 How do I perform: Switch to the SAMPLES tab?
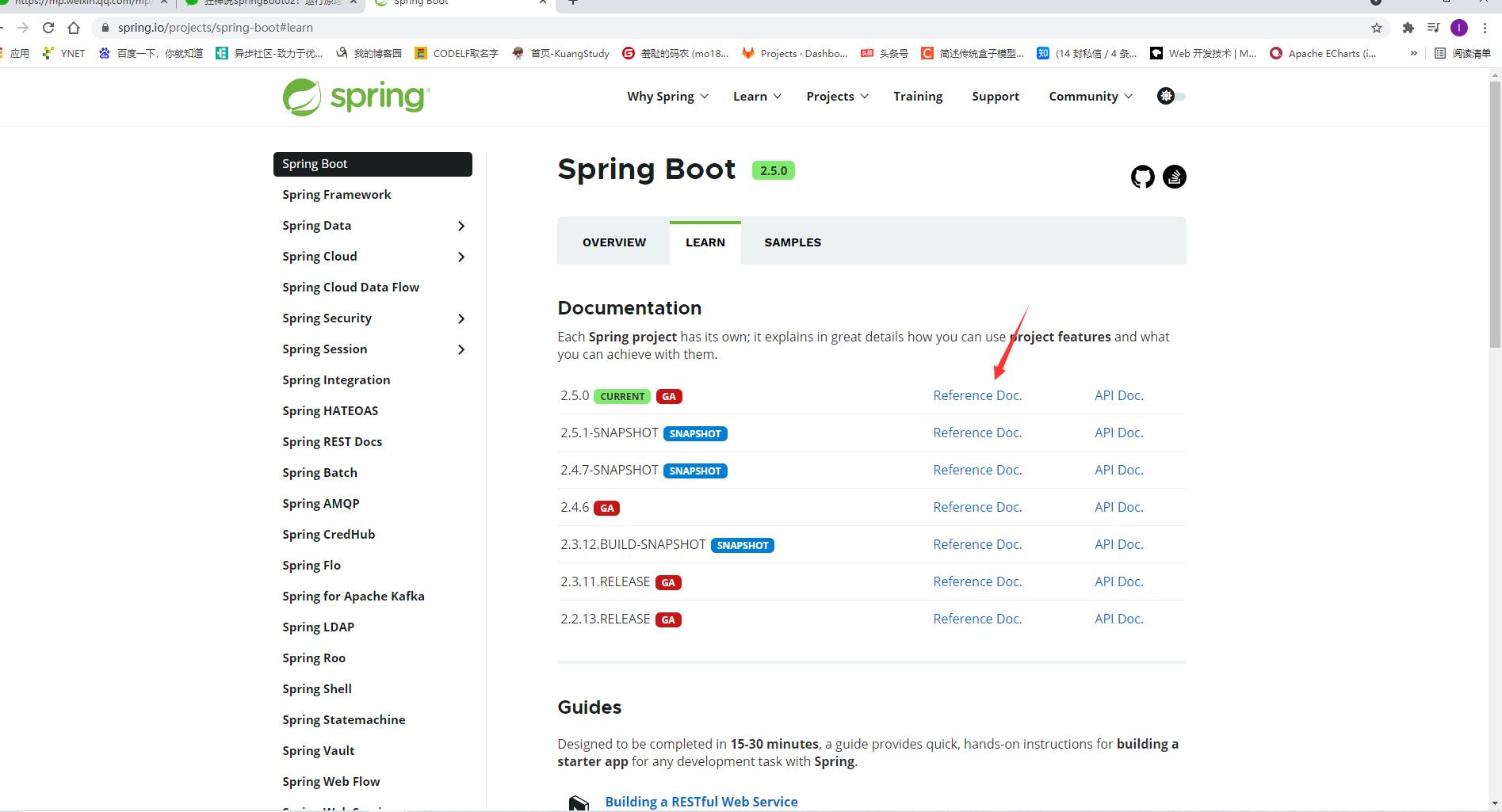[x=793, y=242]
